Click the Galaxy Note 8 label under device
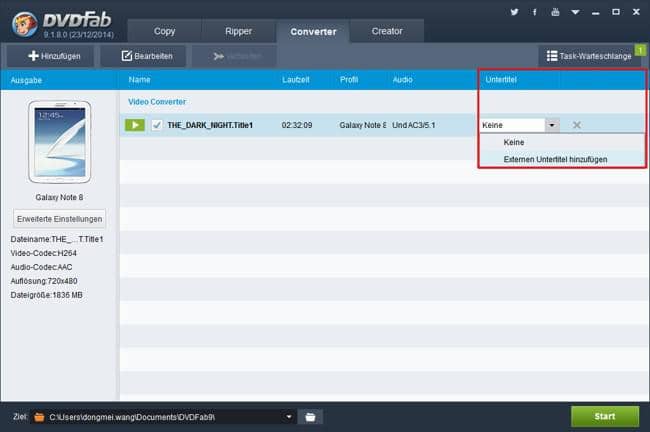Screen dimensions: 650x432 tap(59, 197)
